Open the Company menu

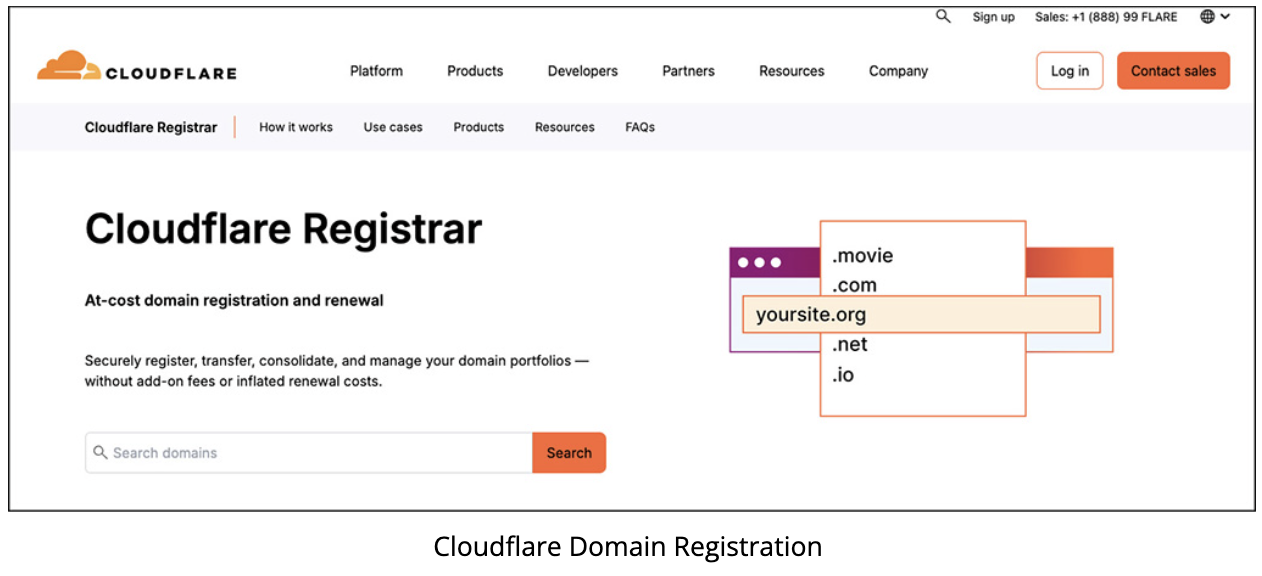click(x=898, y=71)
